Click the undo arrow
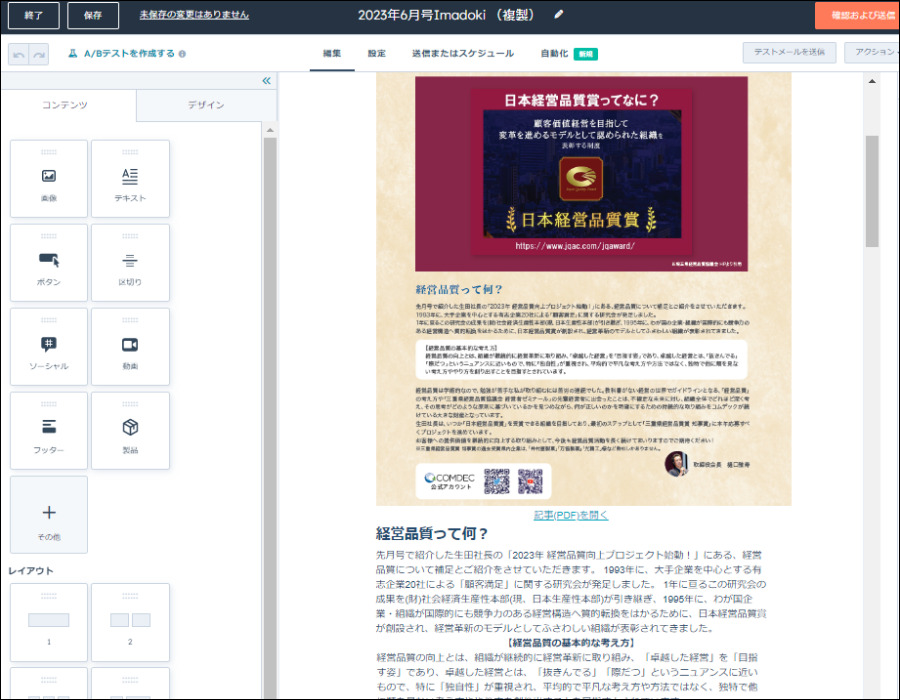Screen dimensions: 900x700 (18, 55)
